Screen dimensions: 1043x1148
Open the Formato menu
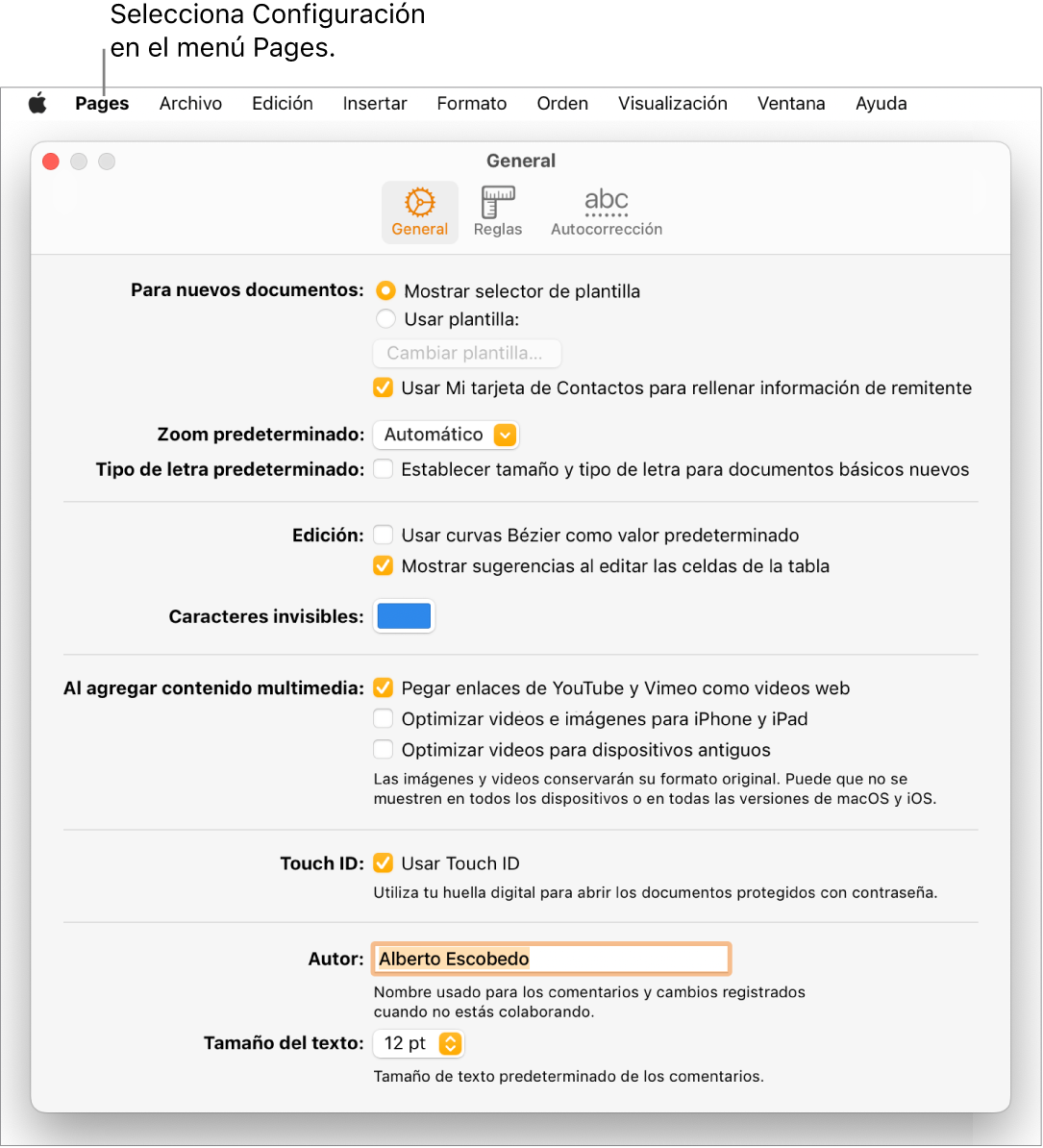(x=472, y=104)
